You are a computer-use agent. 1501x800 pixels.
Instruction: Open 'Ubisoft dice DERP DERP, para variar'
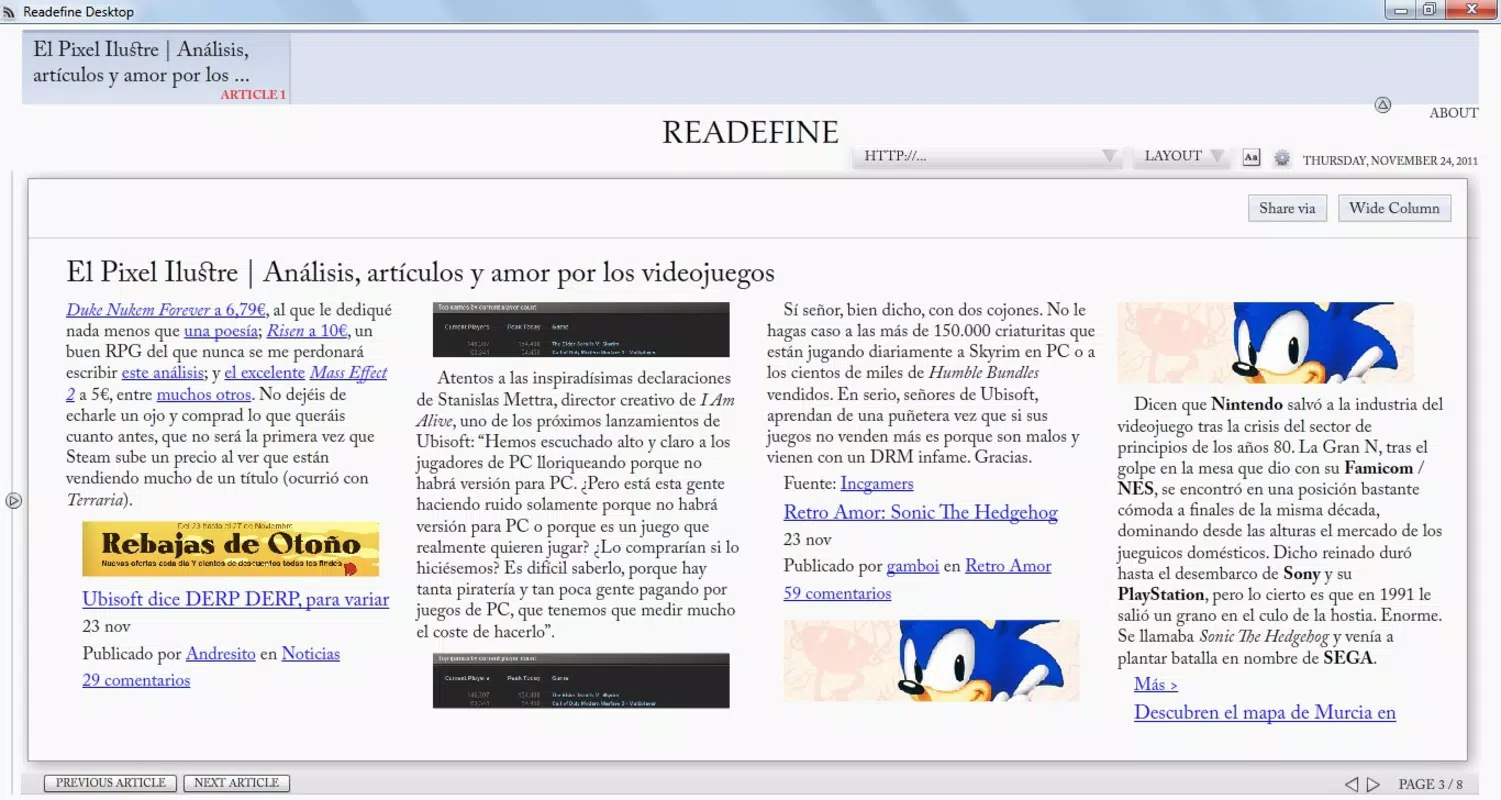coord(236,600)
